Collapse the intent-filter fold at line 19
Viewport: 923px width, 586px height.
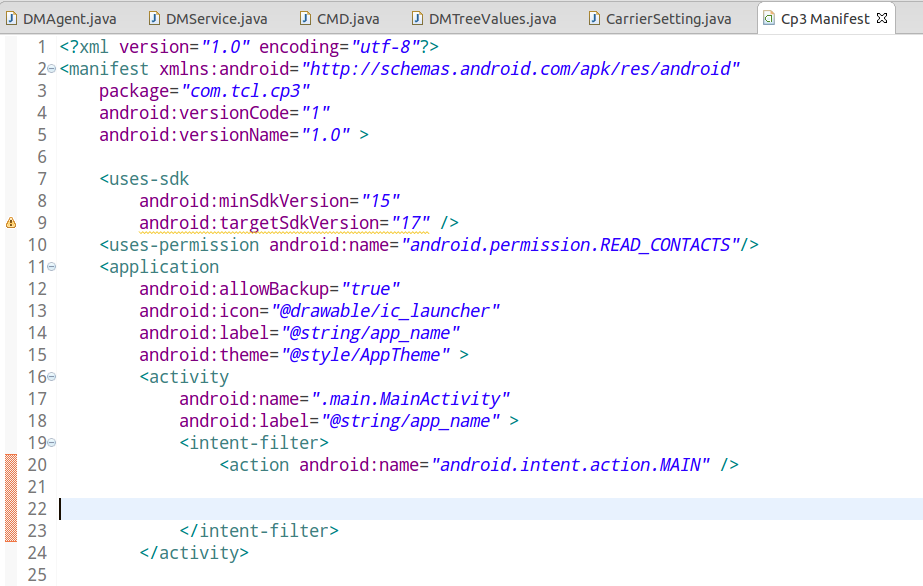pyautogui.click(x=51, y=443)
